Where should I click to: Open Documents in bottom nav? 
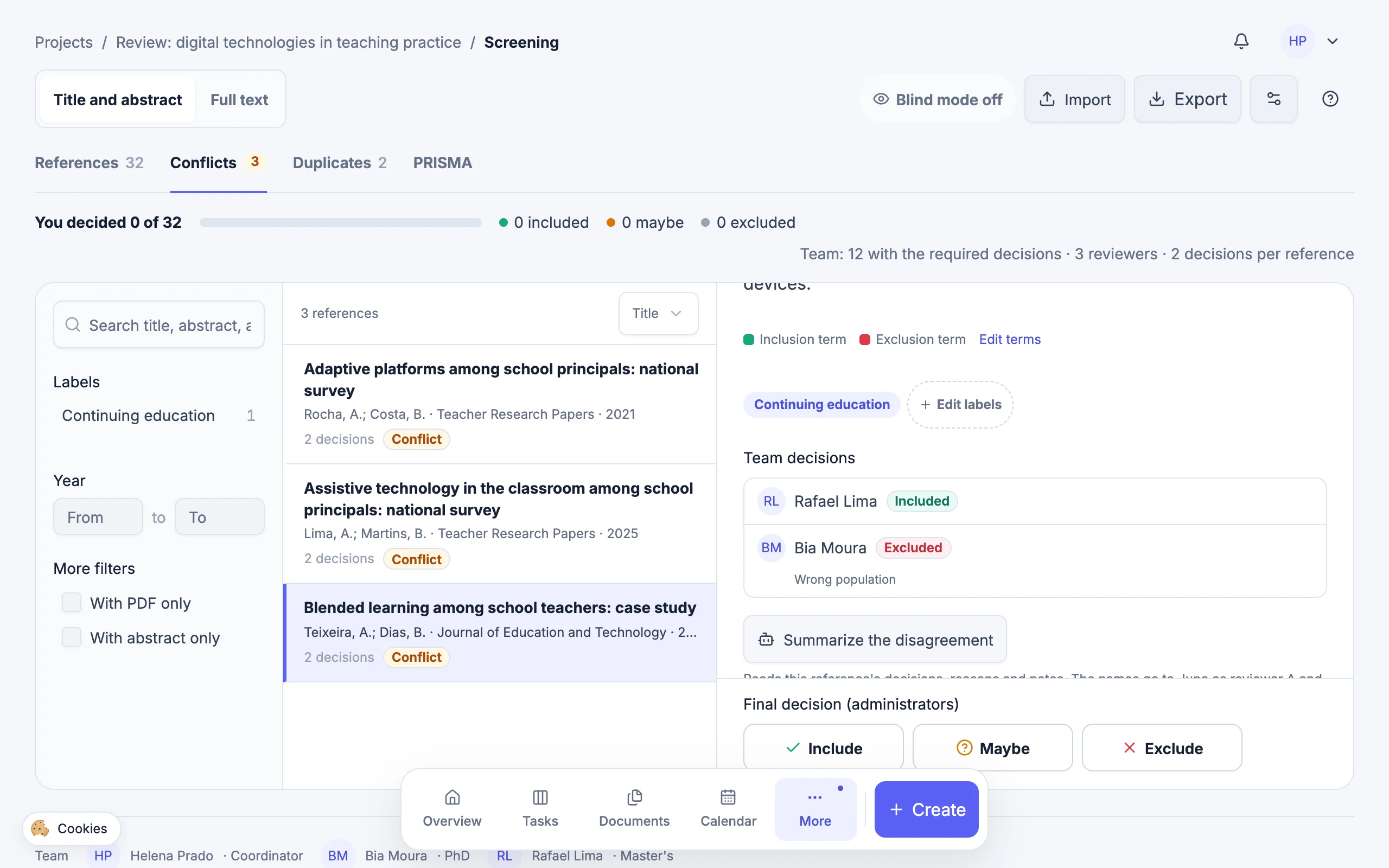tap(634, 809)
